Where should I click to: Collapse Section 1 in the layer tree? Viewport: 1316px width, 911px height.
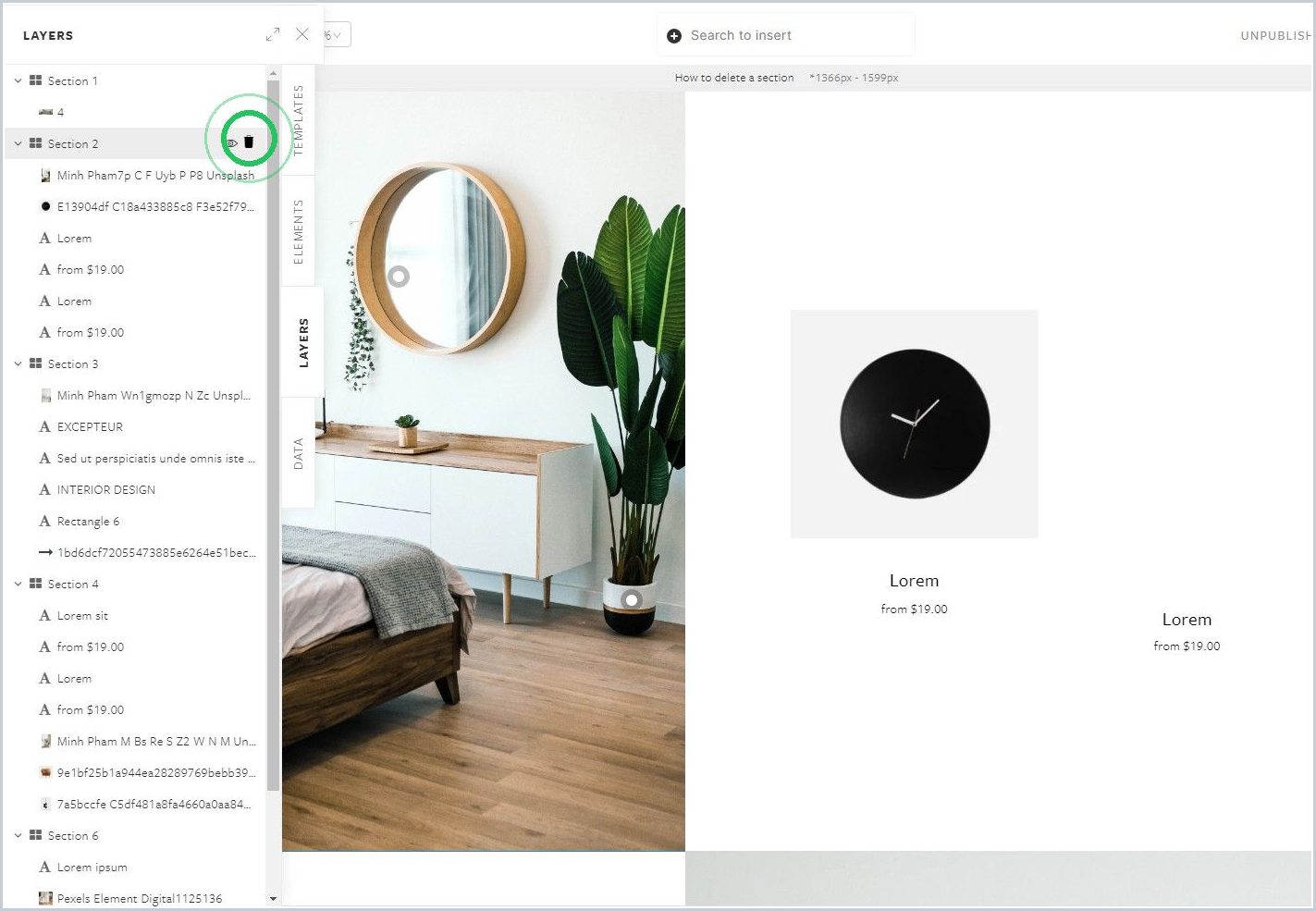pos(18,80)
